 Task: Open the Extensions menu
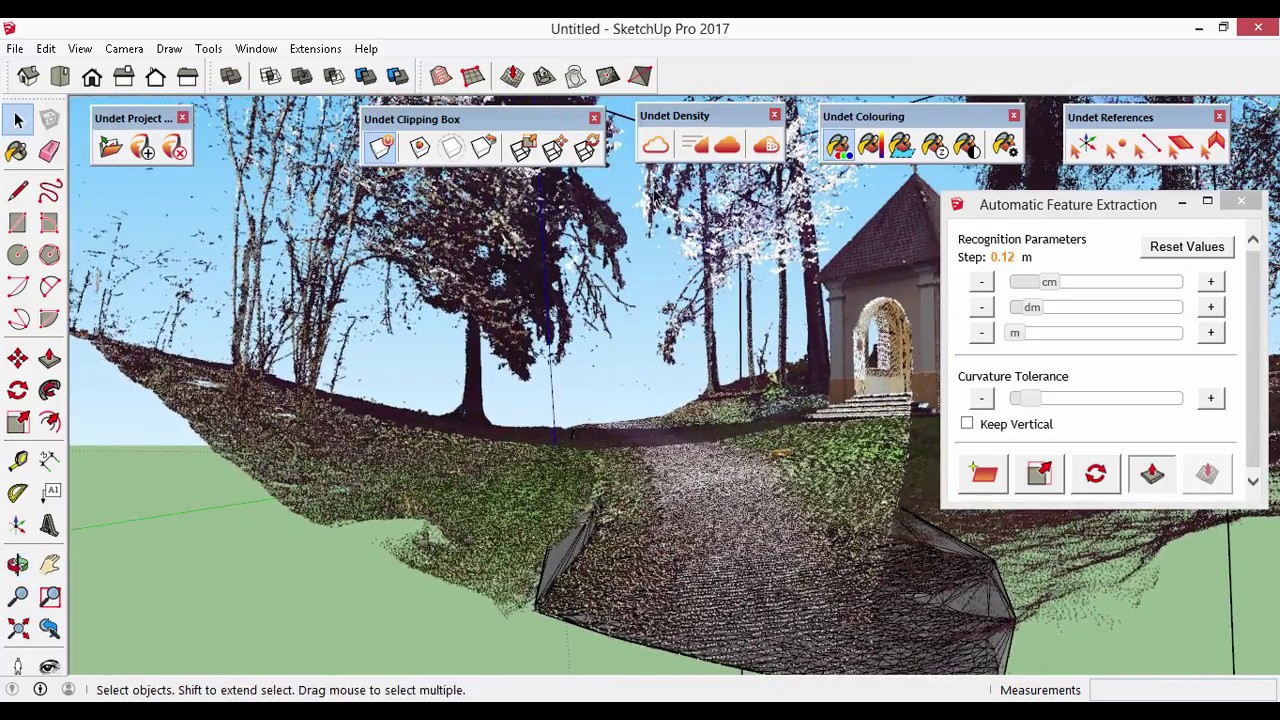click(x=315, y=48)
